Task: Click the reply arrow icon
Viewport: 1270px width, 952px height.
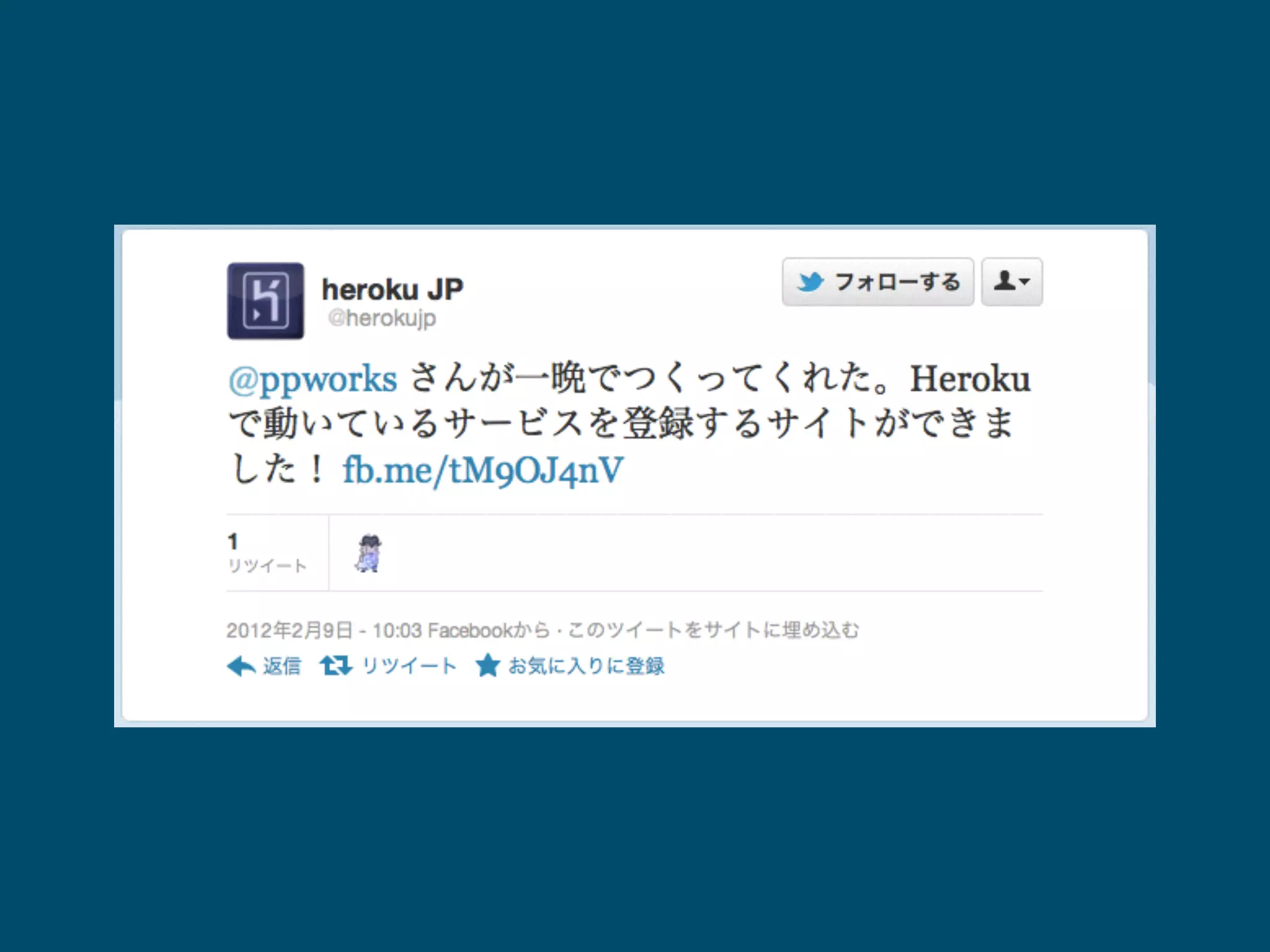Action: point(241,666)
